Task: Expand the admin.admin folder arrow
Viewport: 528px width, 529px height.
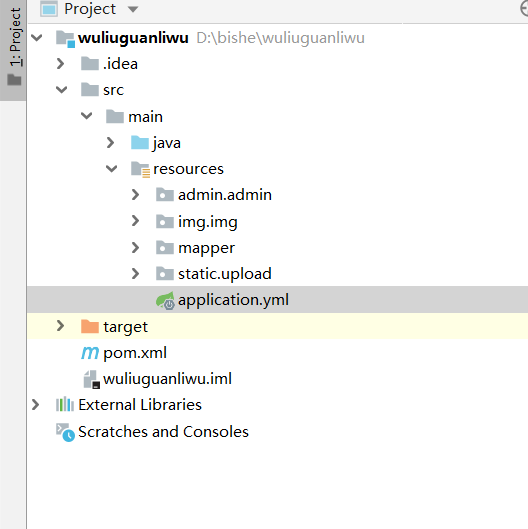Action: [x=135, y=195]
